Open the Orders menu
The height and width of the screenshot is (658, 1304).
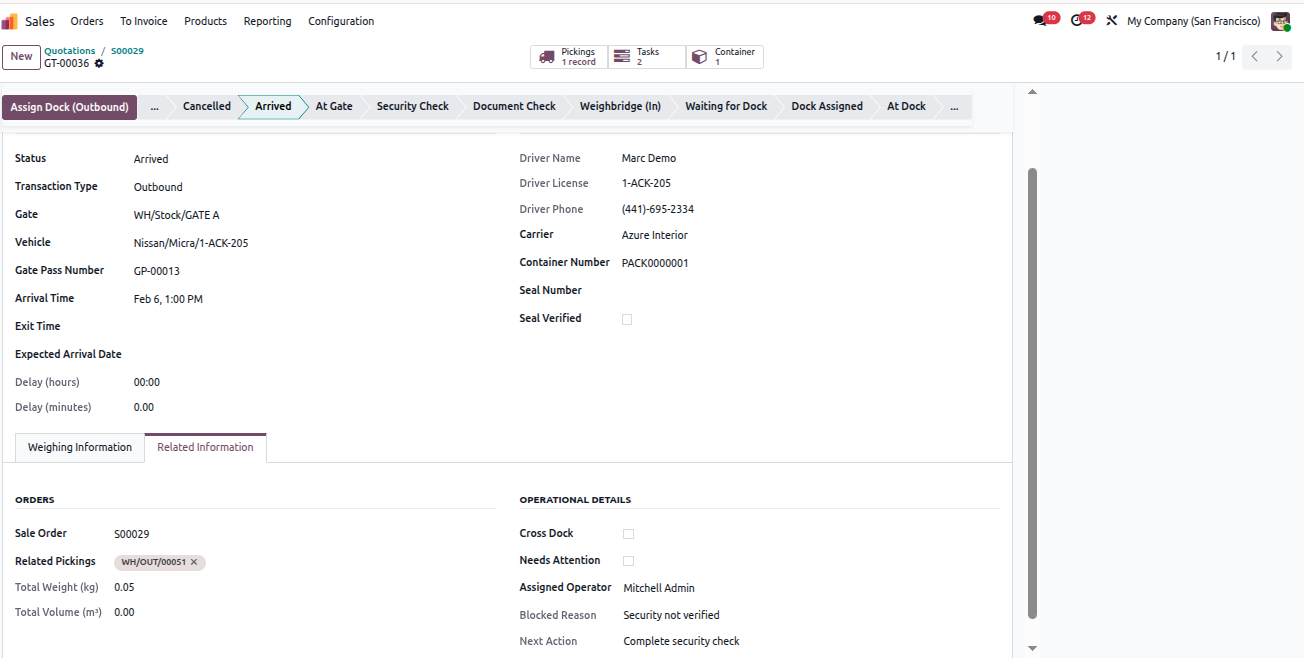[87, 21]
